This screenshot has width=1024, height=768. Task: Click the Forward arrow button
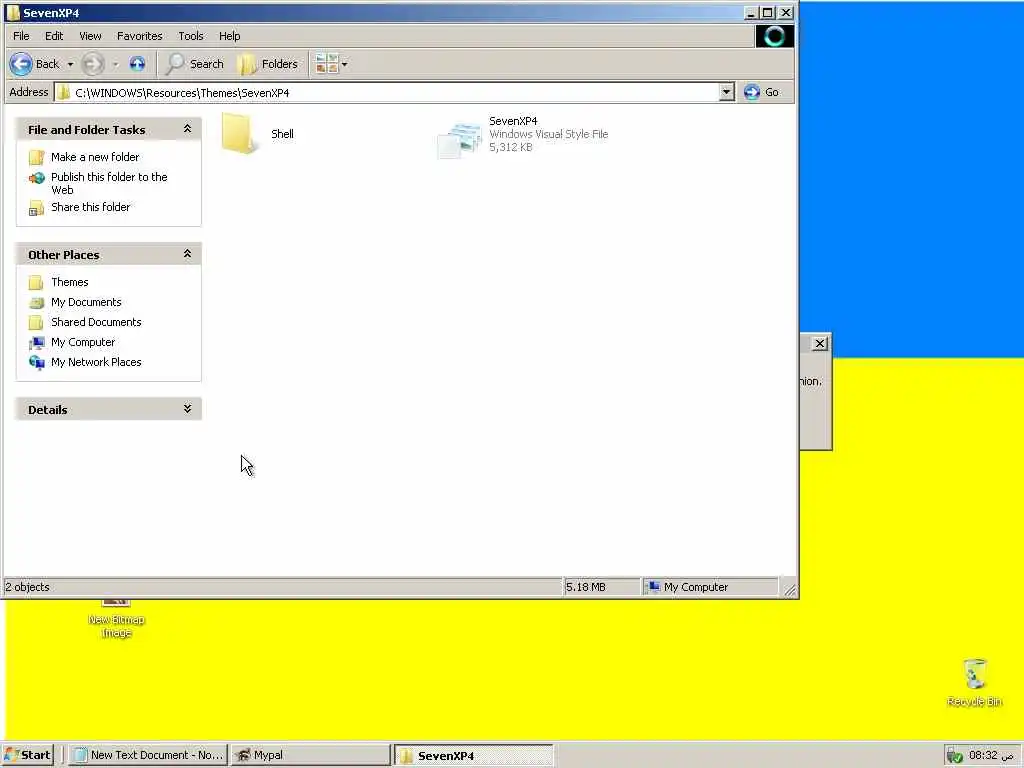pyautogui.click(x=93, y=64)
